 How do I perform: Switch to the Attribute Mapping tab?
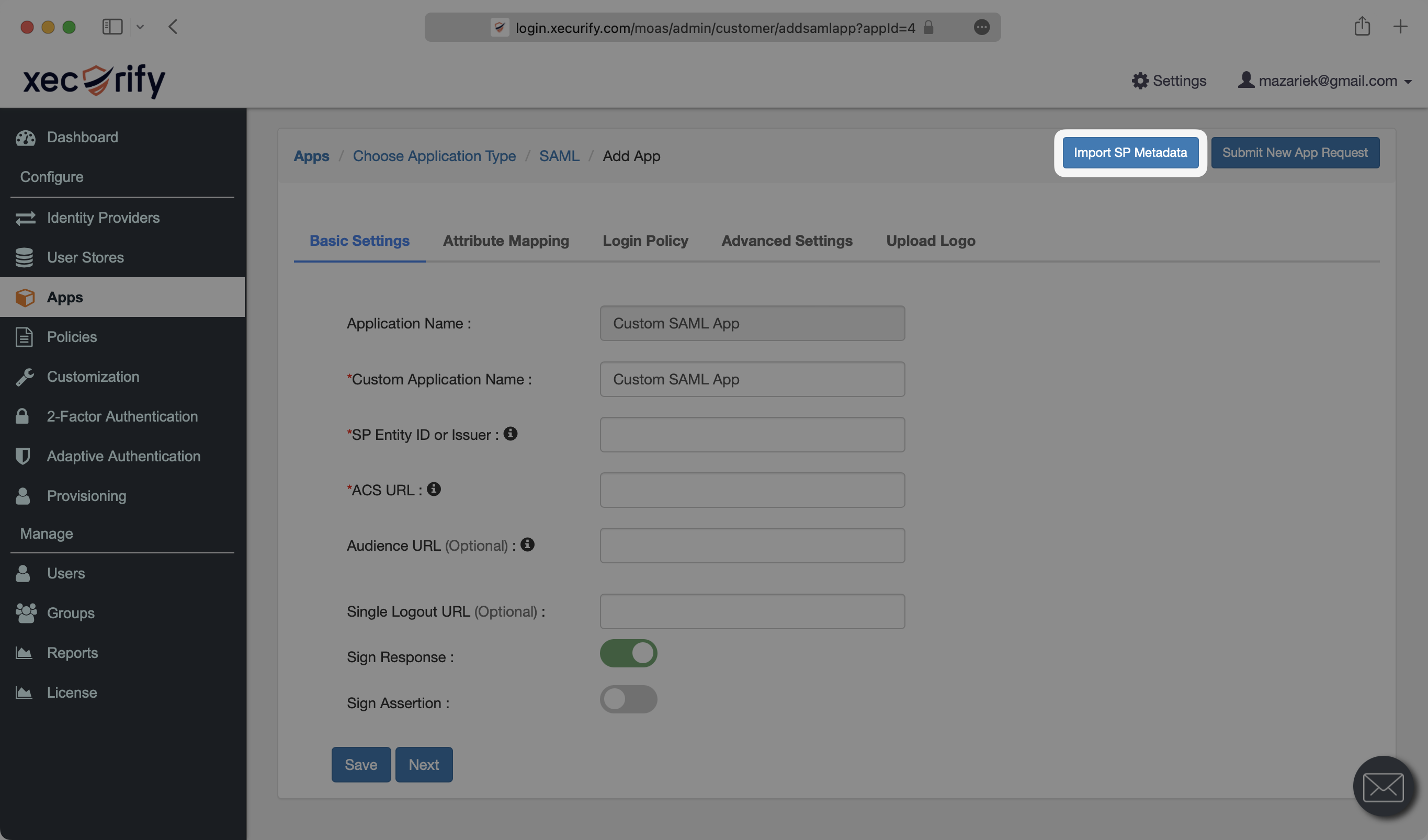click(505, 241)
